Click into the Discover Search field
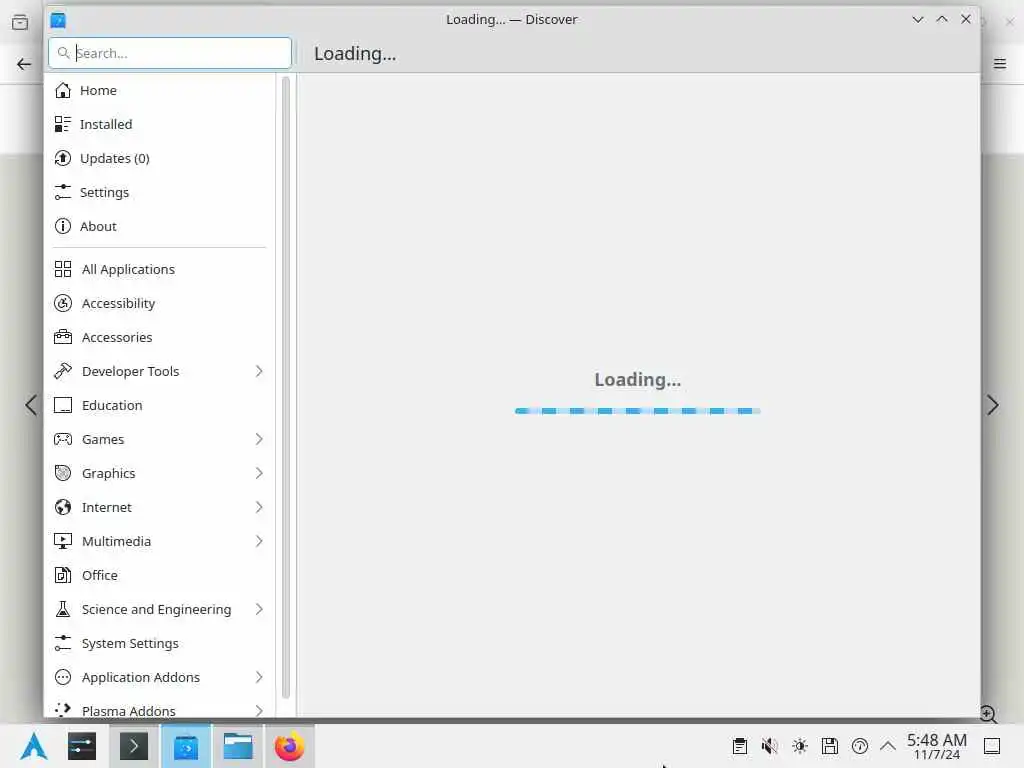This screenshot has height=768, width=1024. (170, 53)
